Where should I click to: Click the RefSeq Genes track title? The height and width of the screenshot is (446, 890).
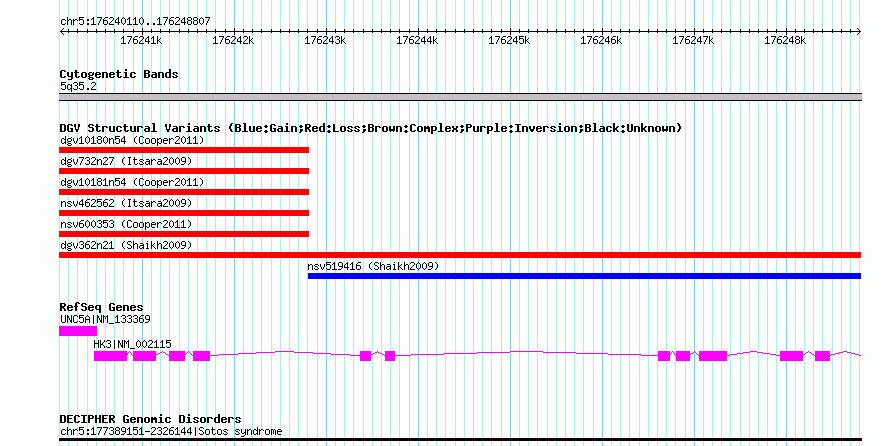pos(102,307)
